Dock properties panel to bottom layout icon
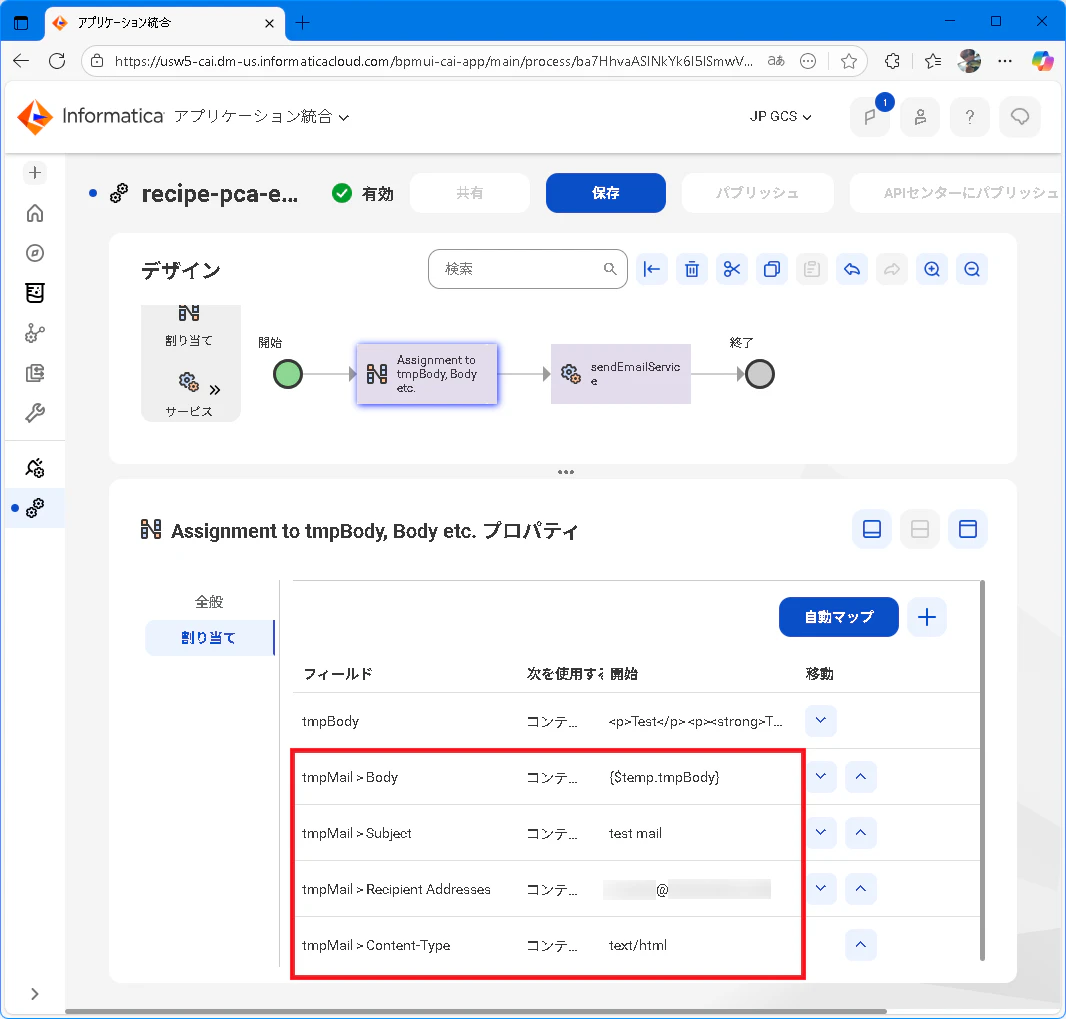1066x1019 pixels. [x=872, y=529]
